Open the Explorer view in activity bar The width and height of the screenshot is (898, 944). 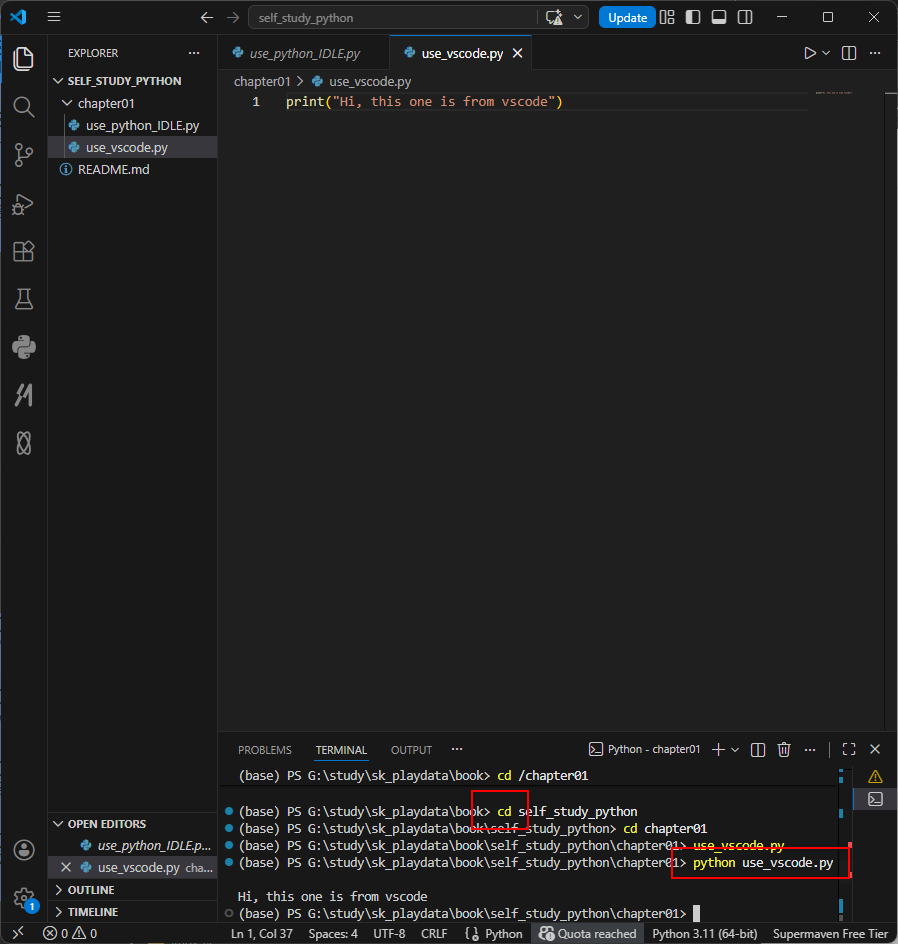[23, 59]
